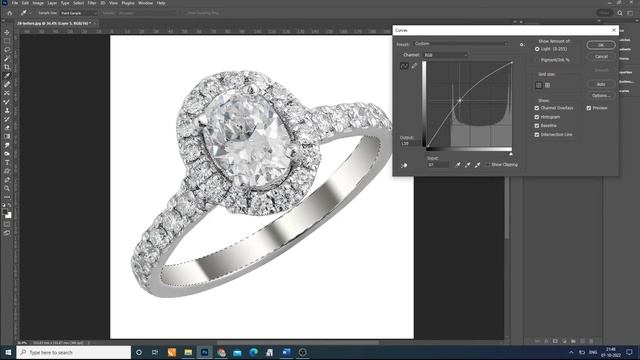Open Microsoft Edge from the taskbar
This screenshot has height=360, width=640.
[253, 352]
